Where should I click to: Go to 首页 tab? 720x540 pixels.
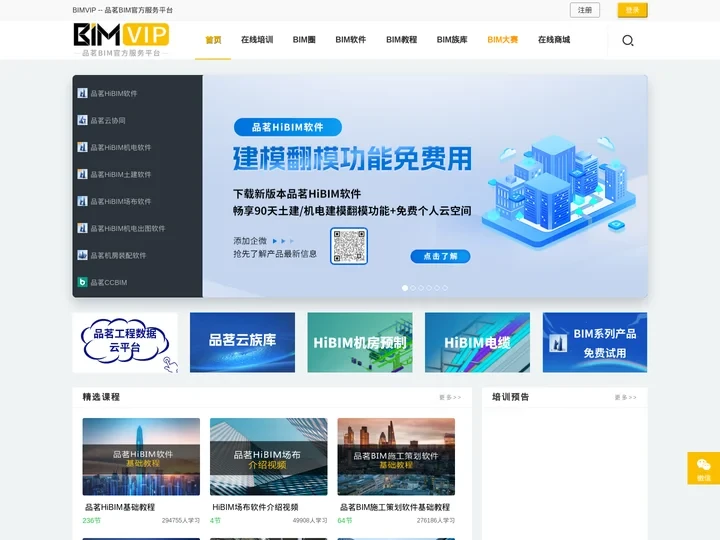coord(213,40)
